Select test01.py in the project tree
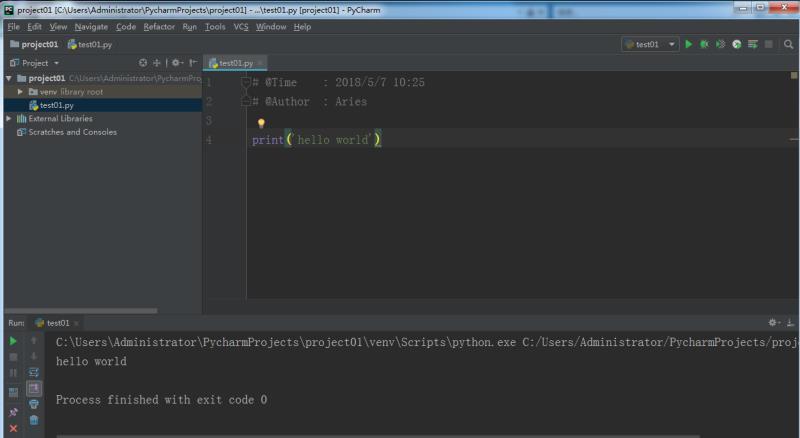The image size is (800, 438). click(57, 105)
